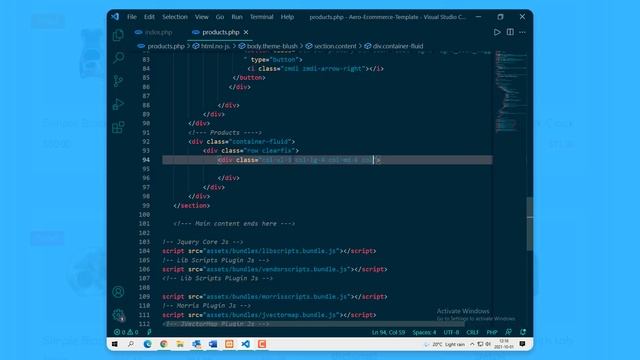Open the Source Control view
The width and height of the screenshot is (640, 360).
(x=118, y=81)
